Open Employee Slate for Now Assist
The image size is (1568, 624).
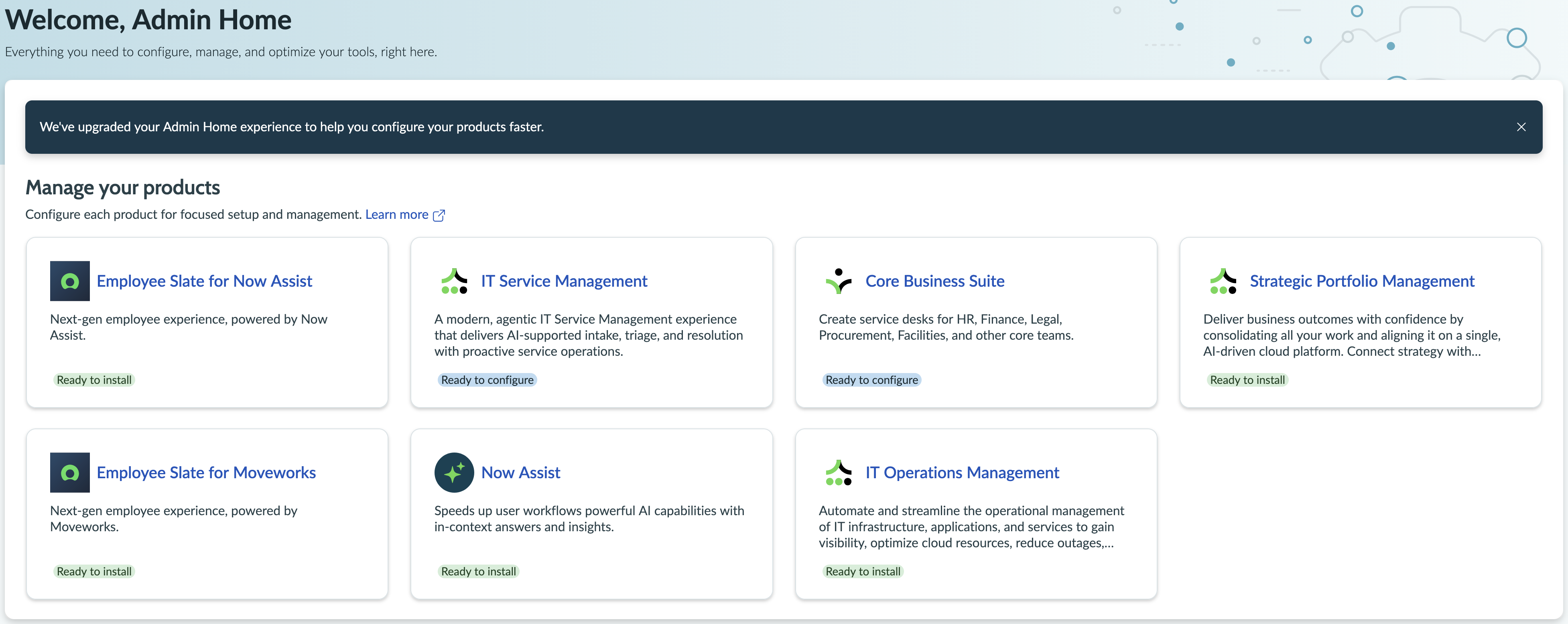click(205, 281)
